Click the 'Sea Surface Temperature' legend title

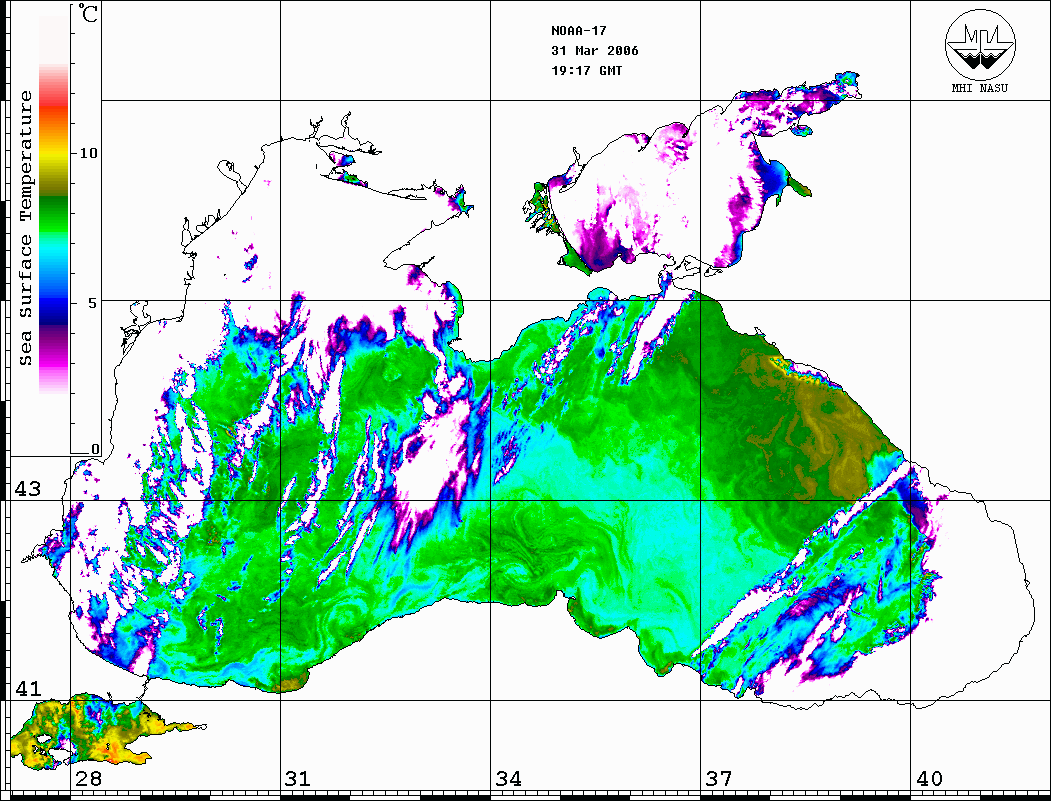pyautogui.click(x=25, y=228)
